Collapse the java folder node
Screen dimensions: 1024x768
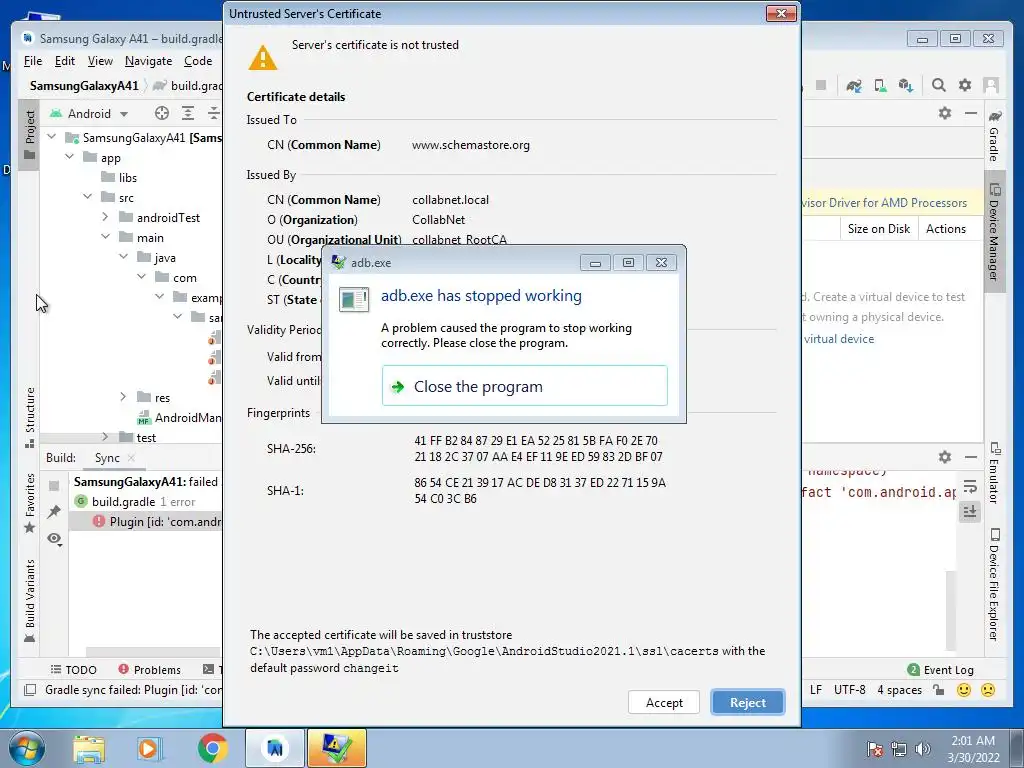click(x=123, y=257)
